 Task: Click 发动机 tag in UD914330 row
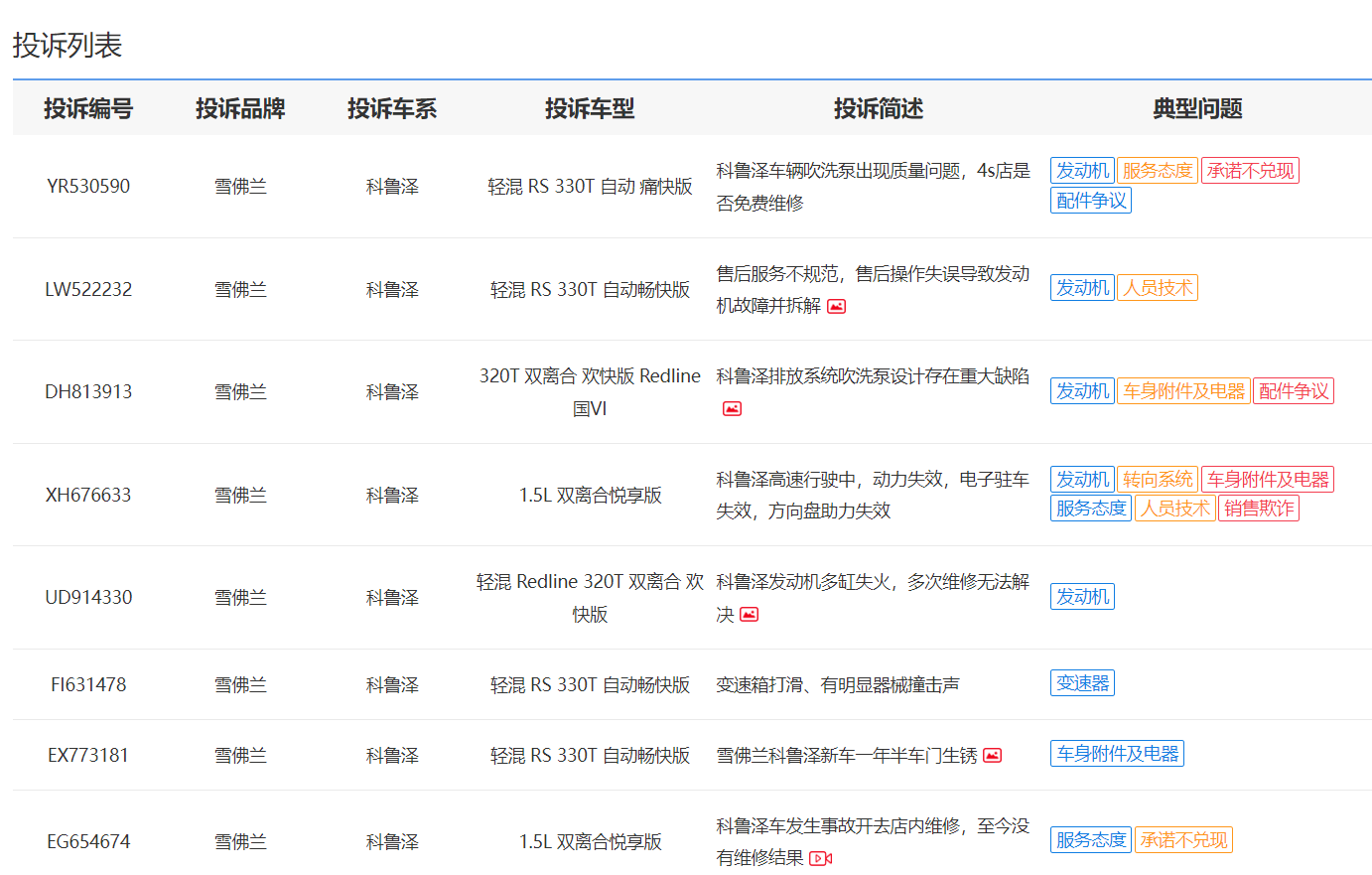[1082, 597]
